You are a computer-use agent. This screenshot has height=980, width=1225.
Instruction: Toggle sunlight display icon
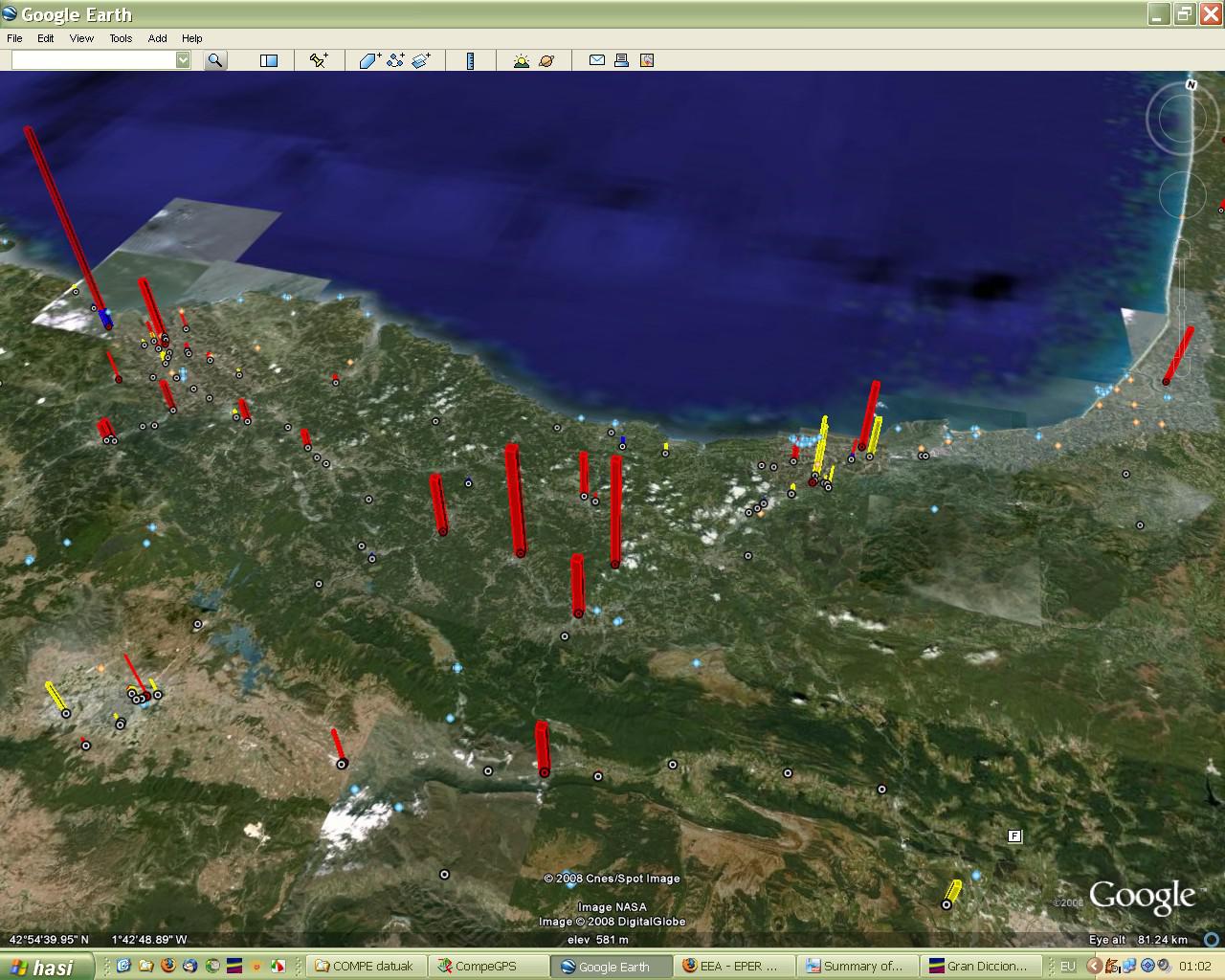522,60
